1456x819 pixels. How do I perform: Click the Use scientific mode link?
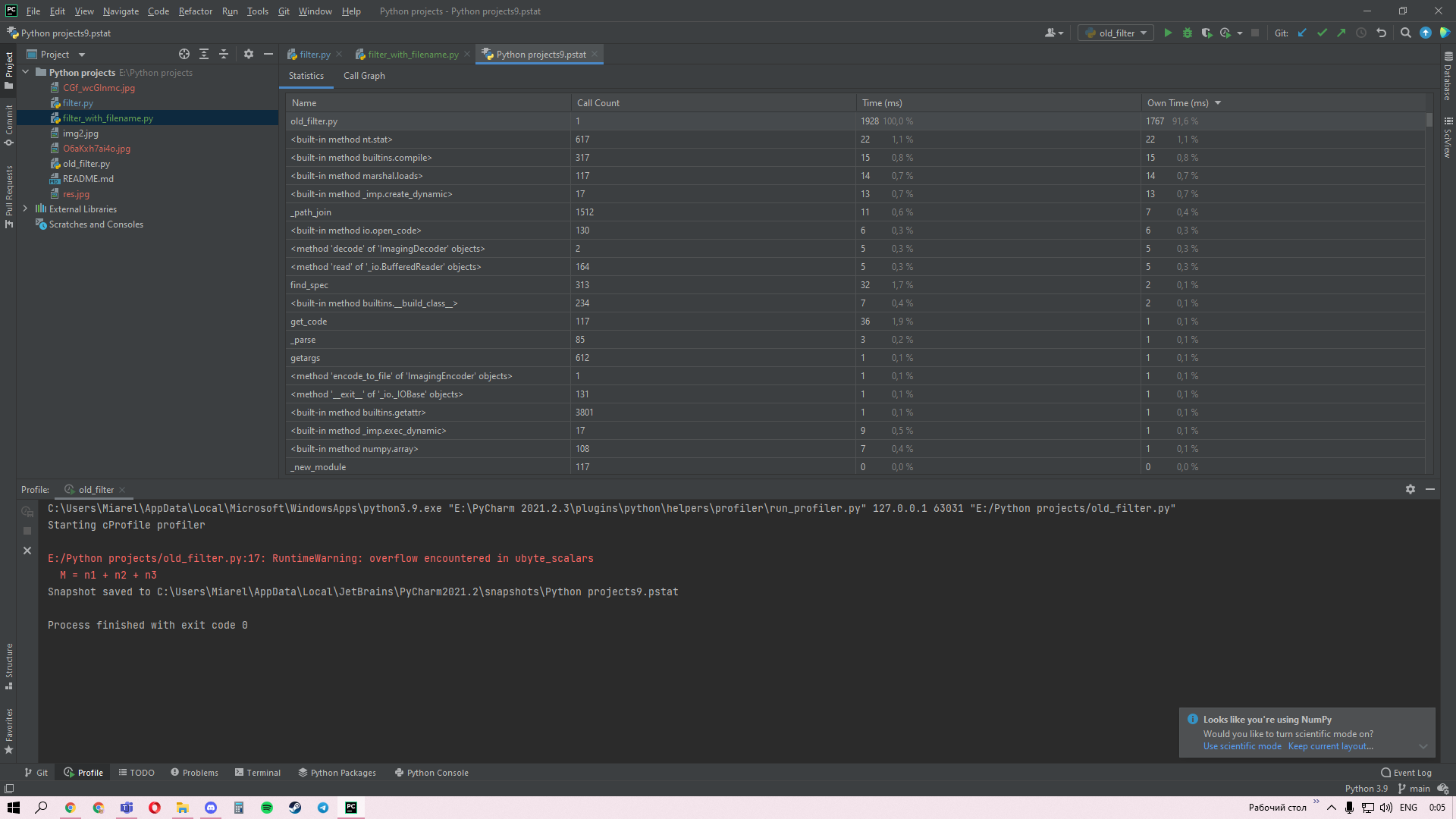pos(1241,746)
